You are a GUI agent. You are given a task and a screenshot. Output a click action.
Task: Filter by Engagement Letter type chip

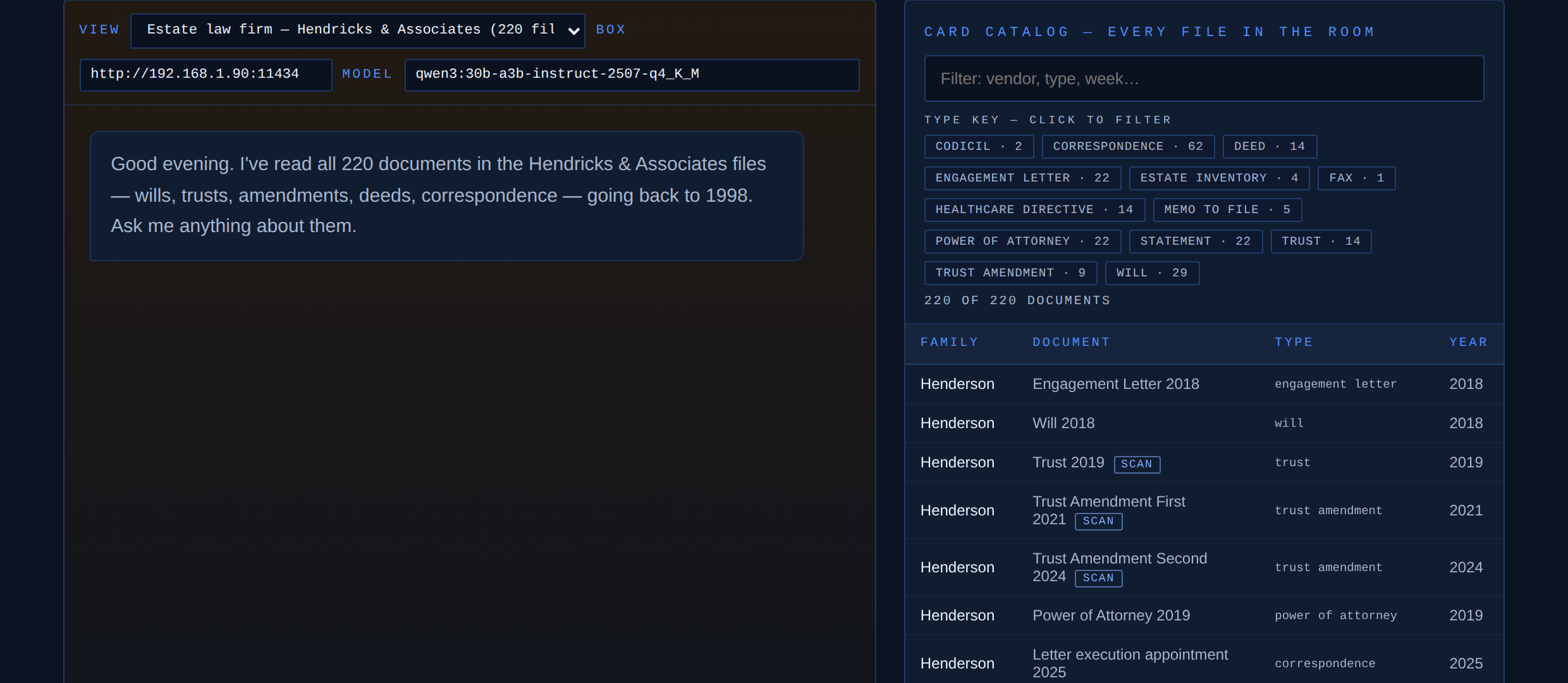tap(1022, 178)
